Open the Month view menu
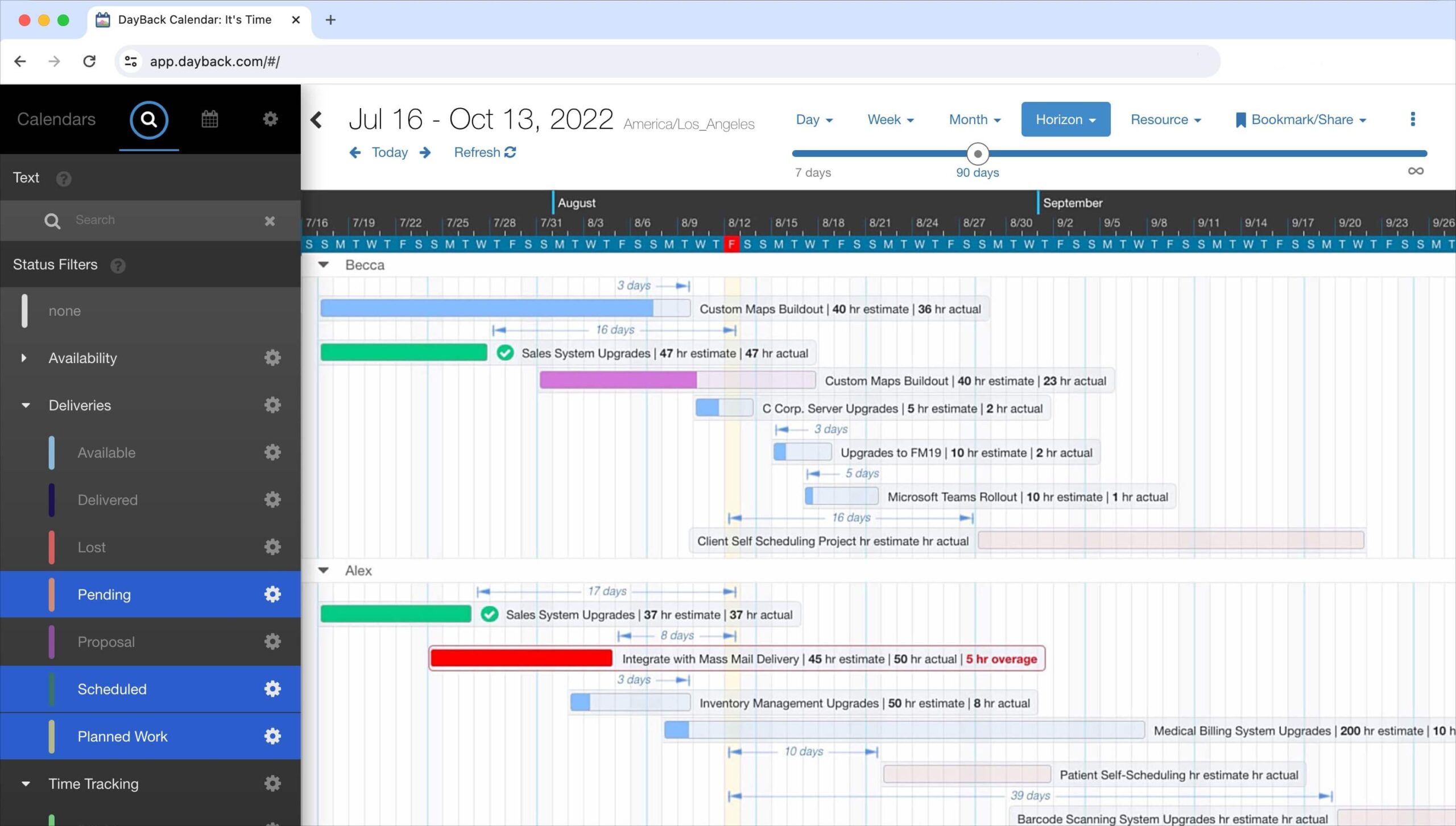Viewport: 1456px width, 826px height. pyautogui.click(x=974, y=119)
